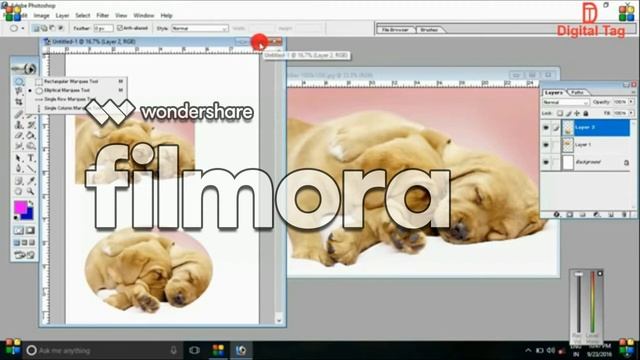Click Add to selection option icon
The image size is (640, 360).
click(44, 28)
